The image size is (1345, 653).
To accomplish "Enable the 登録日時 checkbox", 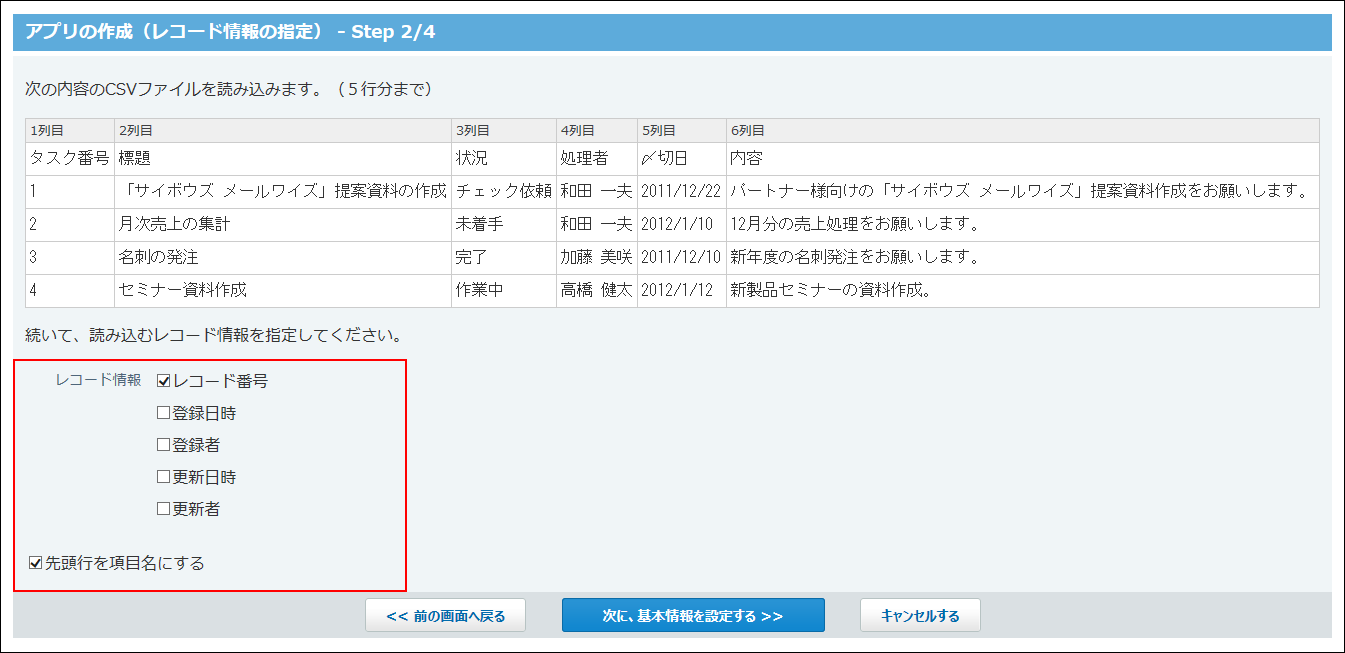I will [164, 413].
